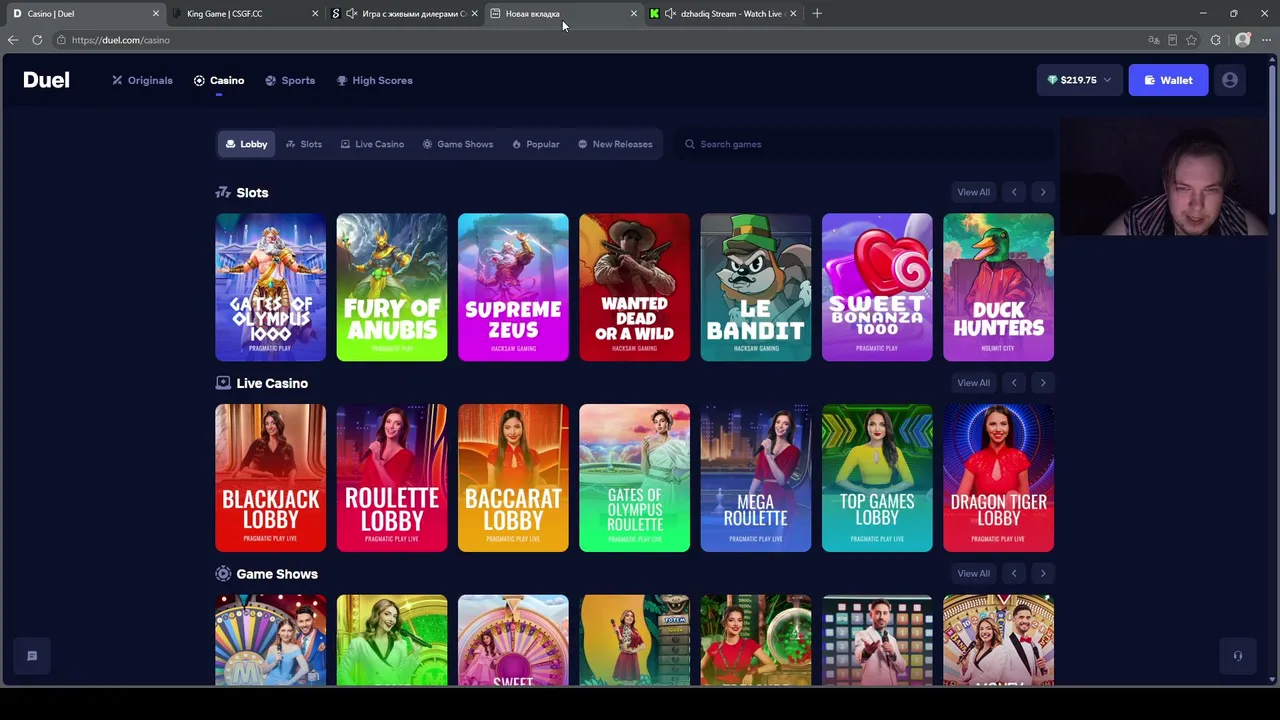Launch Mega Roulette live game

(756, 478)
